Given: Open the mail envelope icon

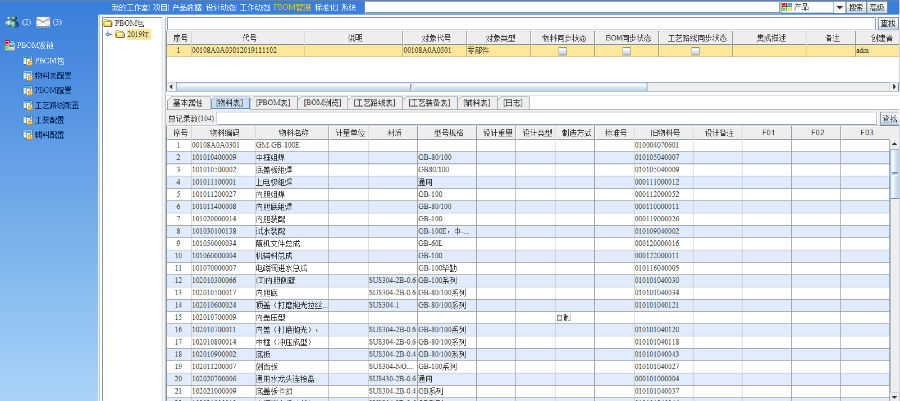Looking at the screenshot, I should click(x=42, y=21).
